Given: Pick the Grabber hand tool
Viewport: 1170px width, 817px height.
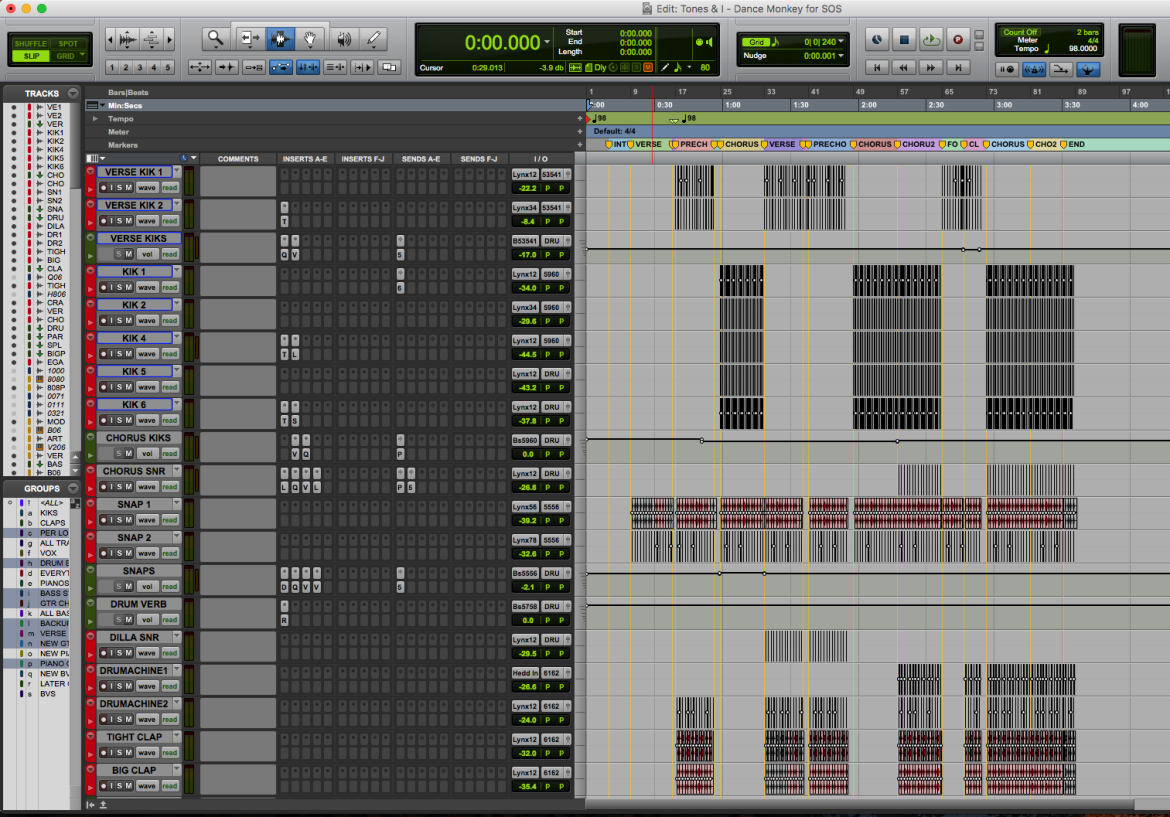Looking at the screenshot, I should tap(310, 39).
